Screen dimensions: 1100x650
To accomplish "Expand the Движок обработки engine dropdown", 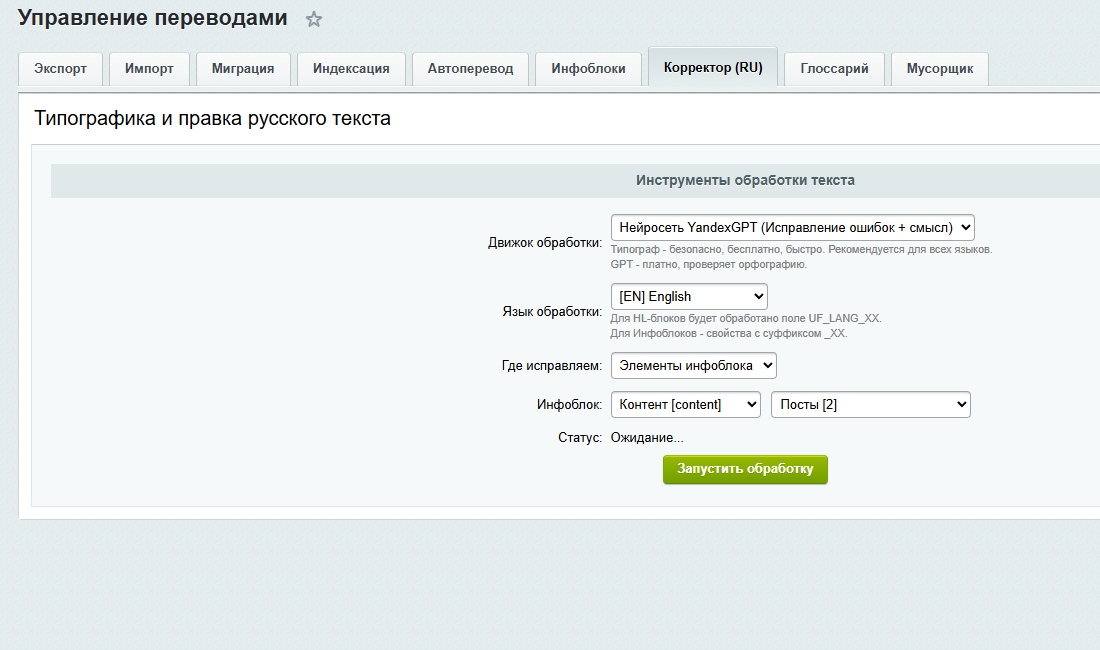I will coord(792,227).
